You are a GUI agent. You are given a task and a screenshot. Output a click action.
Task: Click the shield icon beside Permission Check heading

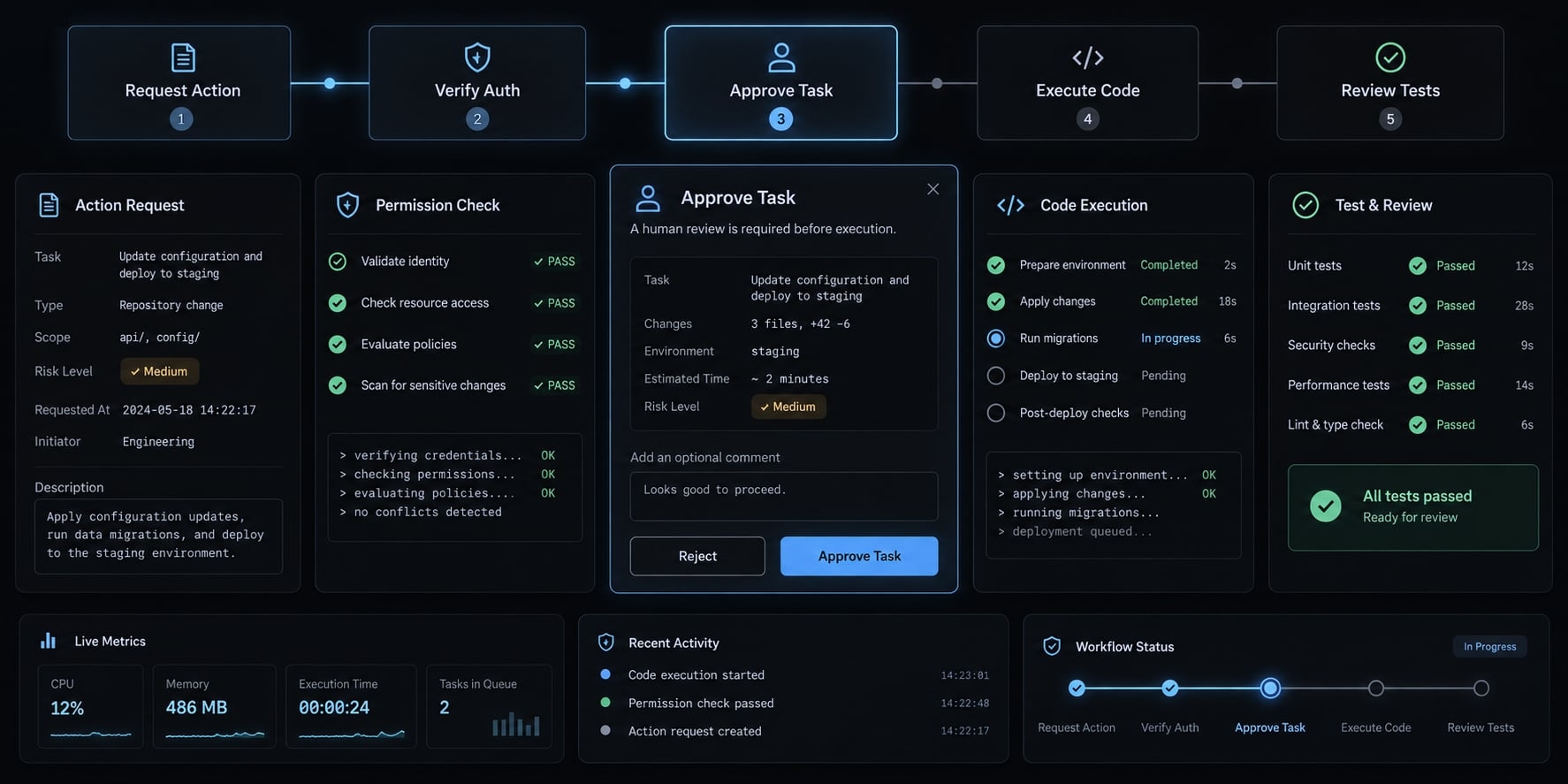(347, 205)
